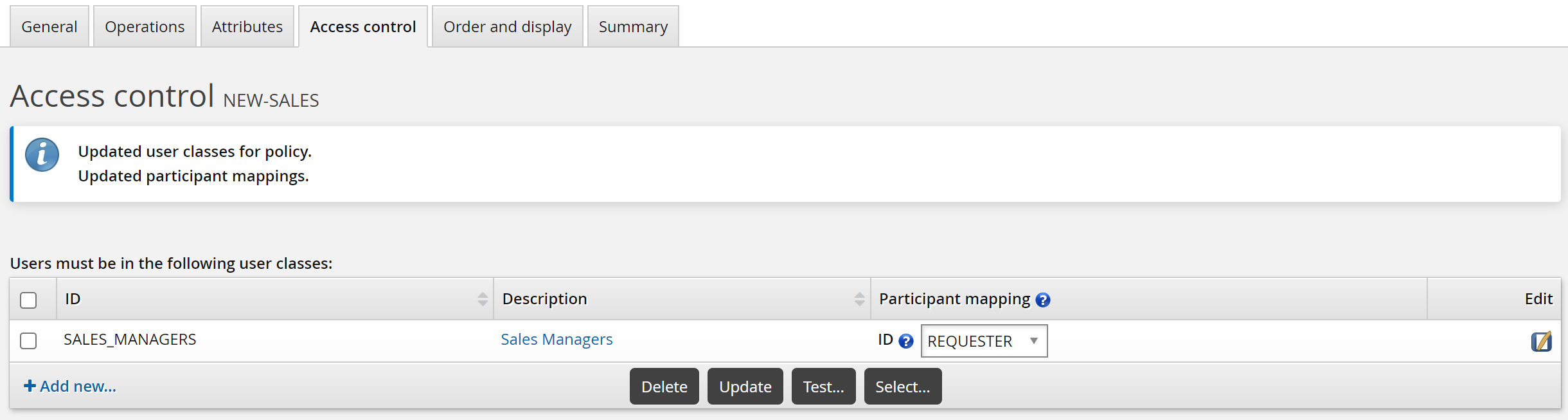Viewport: 1568px width, 420px height.
Task: Sort table by Description column arrows
Action: pyautogui.click(x=859, y=299)
